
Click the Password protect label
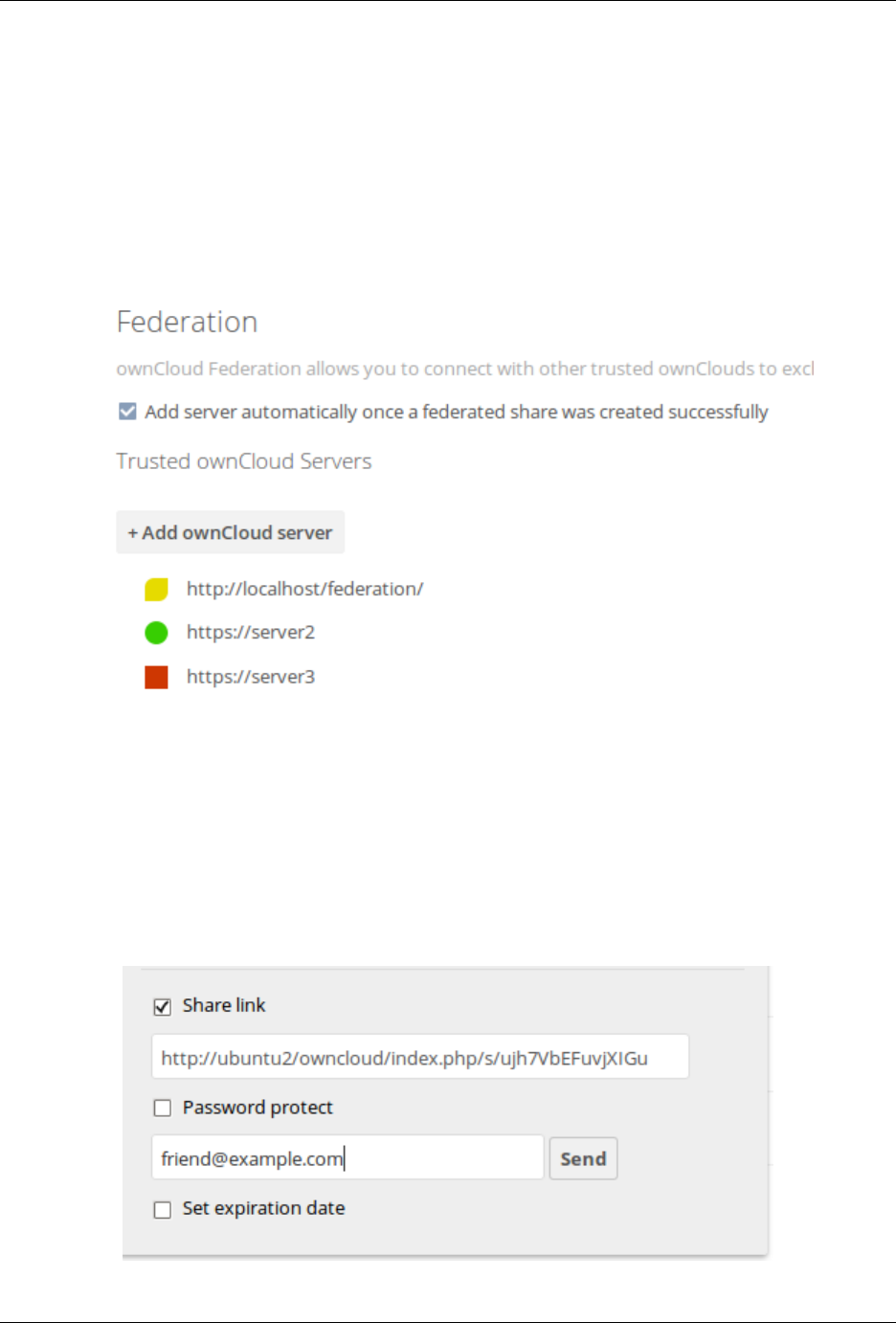click(258, 1108)
